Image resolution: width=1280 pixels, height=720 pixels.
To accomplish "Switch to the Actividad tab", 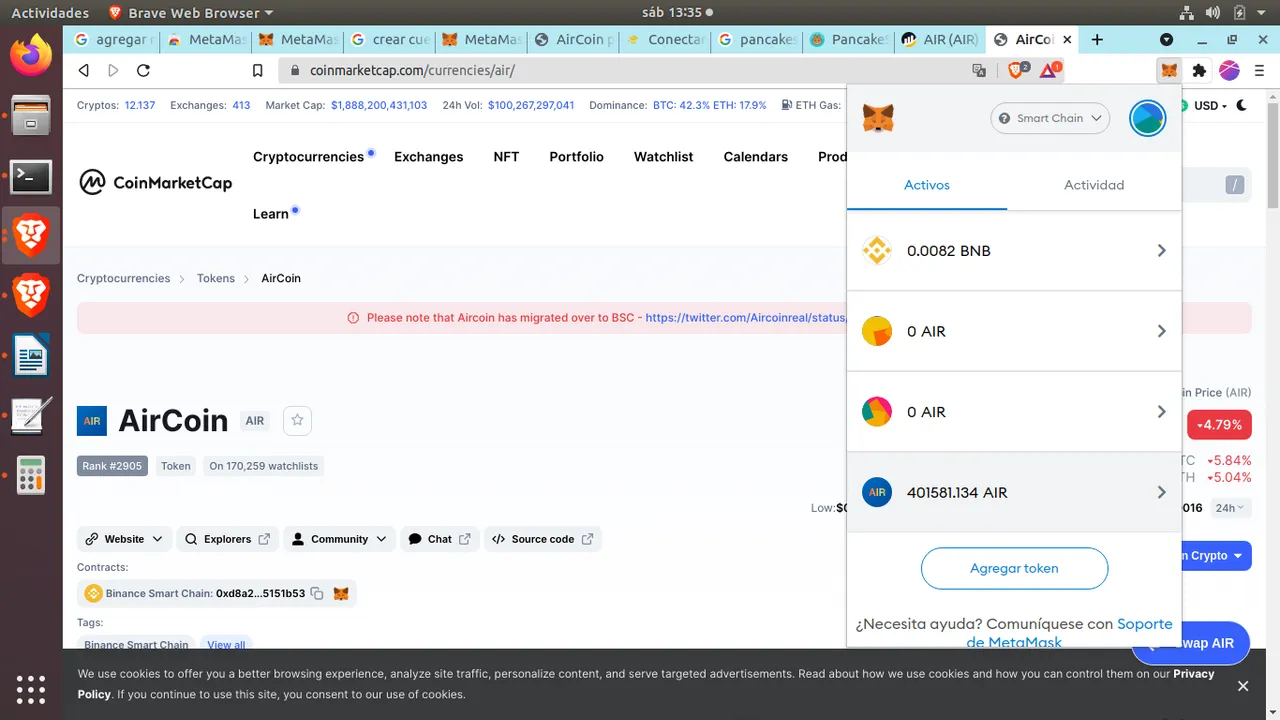I will click(x=1094, y=185).
